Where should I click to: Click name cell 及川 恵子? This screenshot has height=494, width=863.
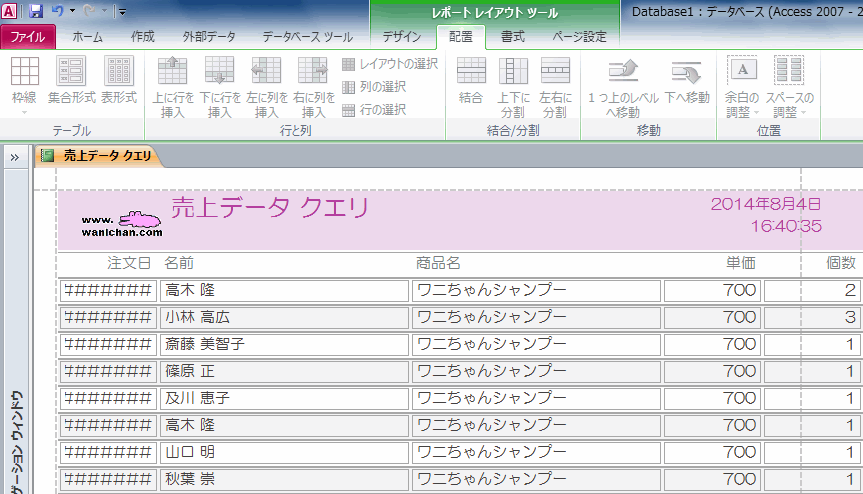coord(284,398)
